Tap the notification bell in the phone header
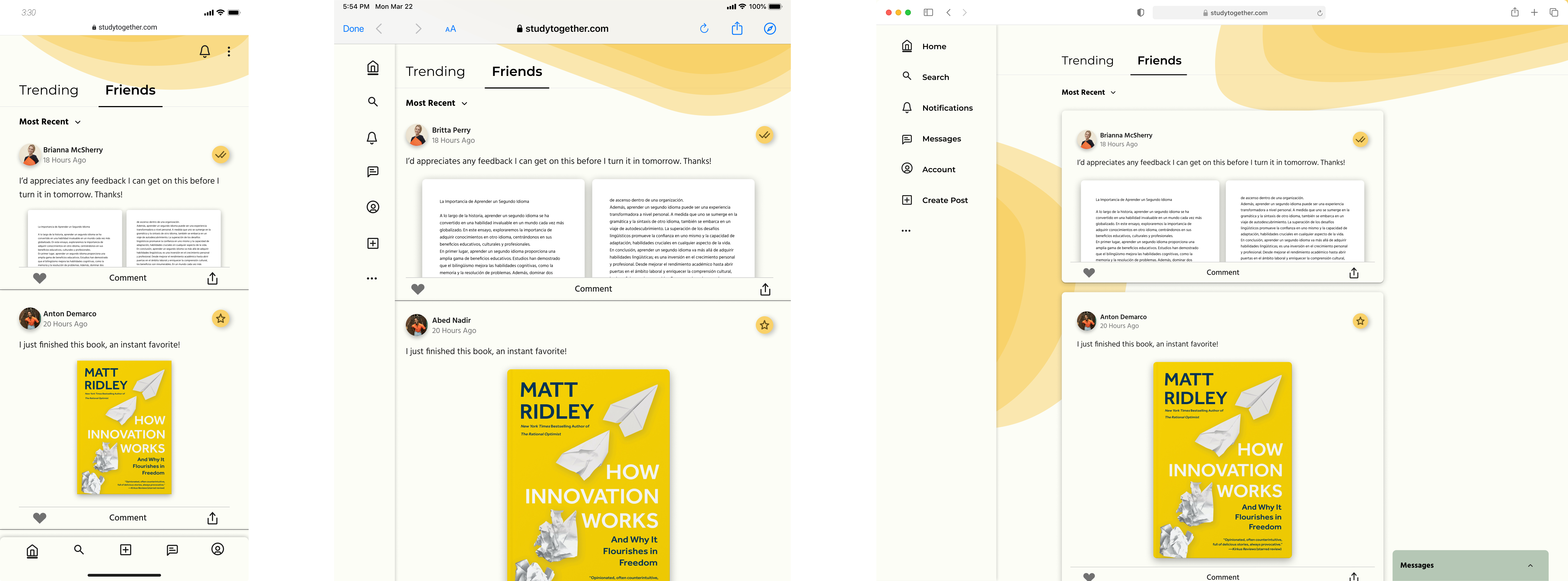 coord(205,52)
